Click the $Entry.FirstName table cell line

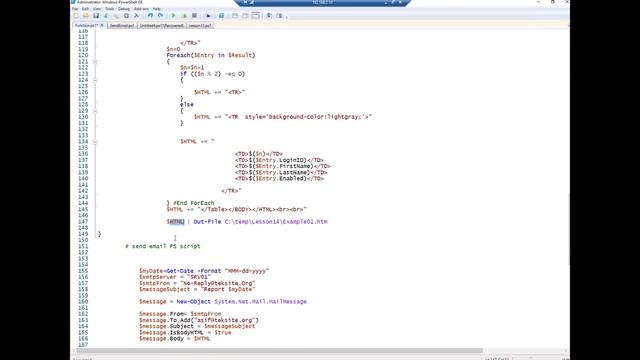282,166
